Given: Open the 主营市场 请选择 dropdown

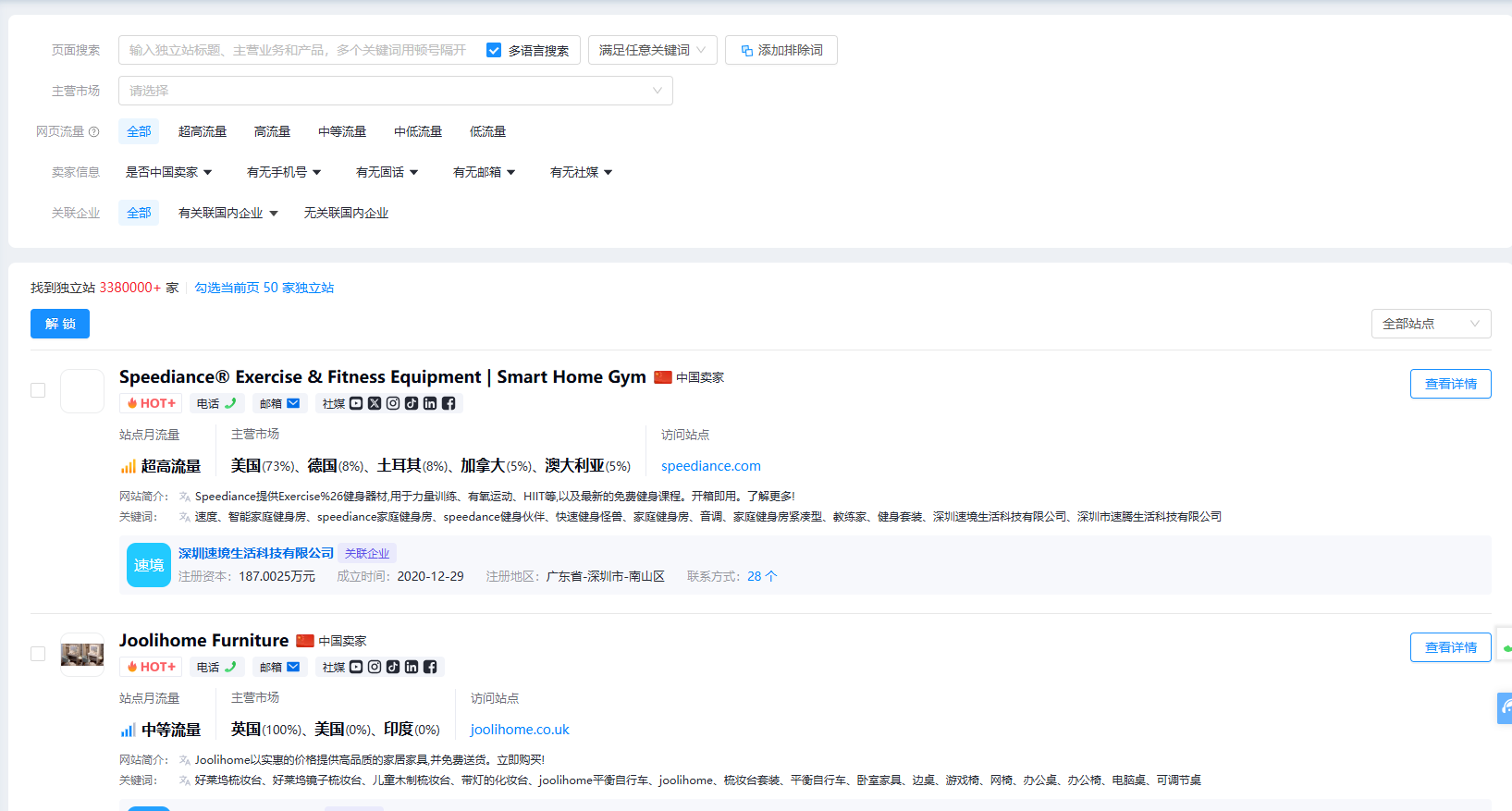Looking at the screenshot, I should coord(396,91).
